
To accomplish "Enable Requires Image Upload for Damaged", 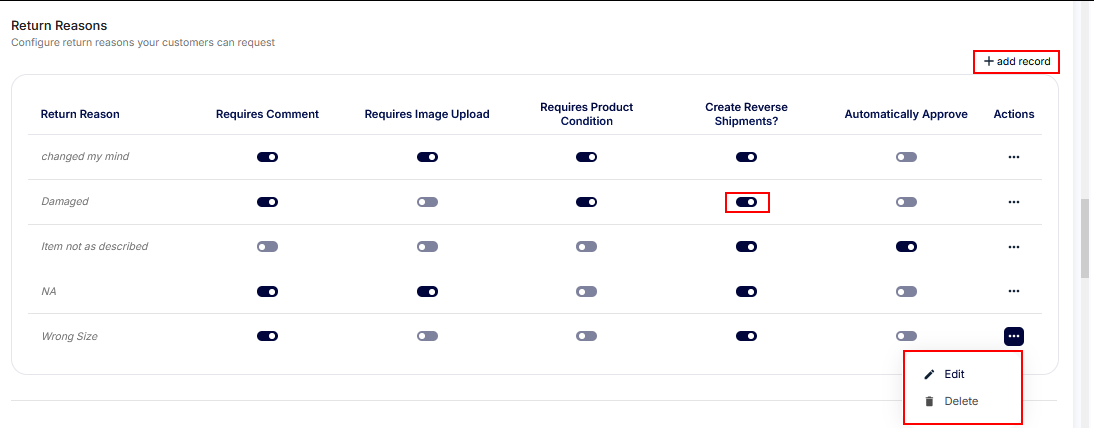I will (x=427, y=202).
